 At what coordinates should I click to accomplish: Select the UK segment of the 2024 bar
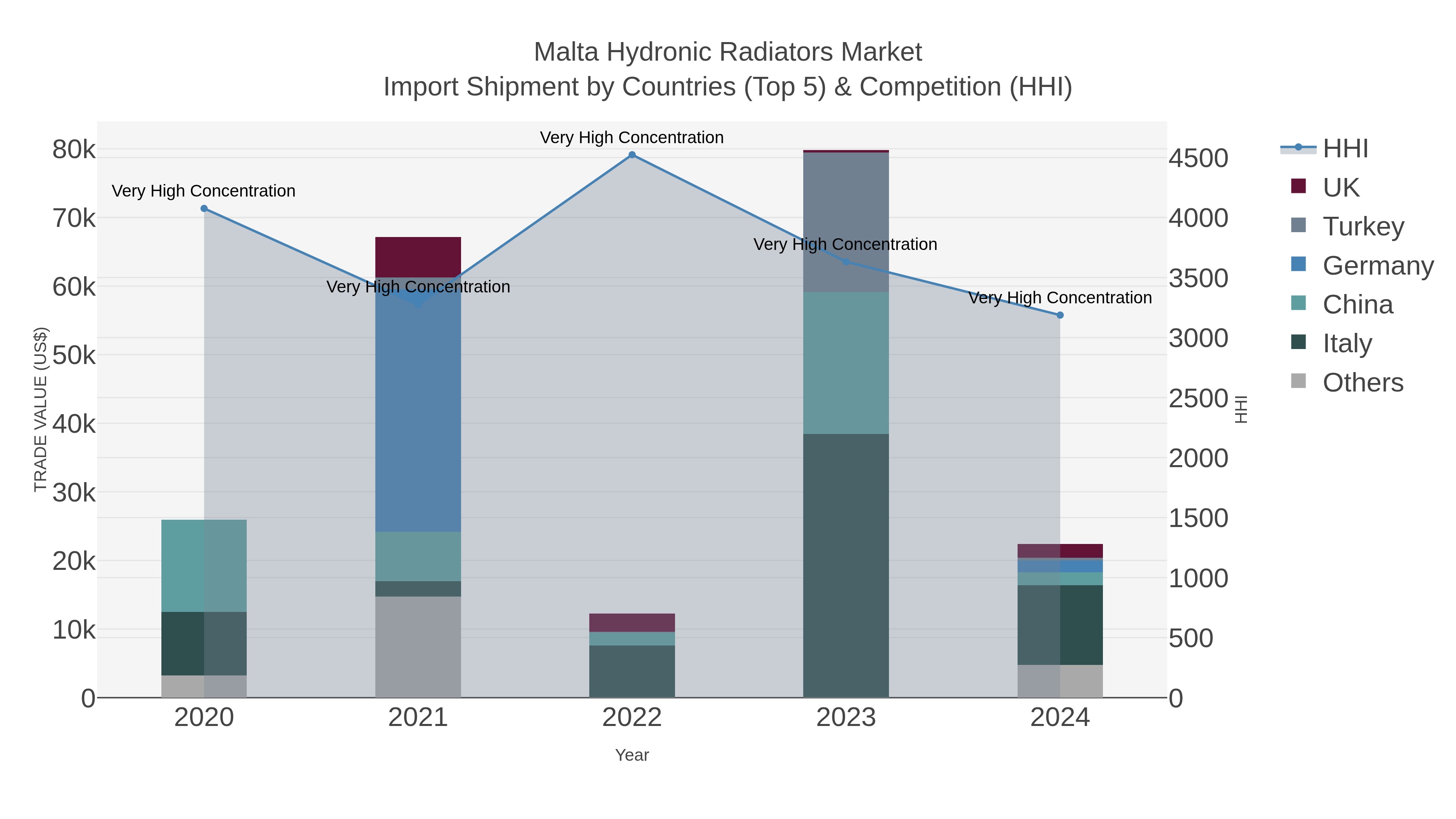1060,551
